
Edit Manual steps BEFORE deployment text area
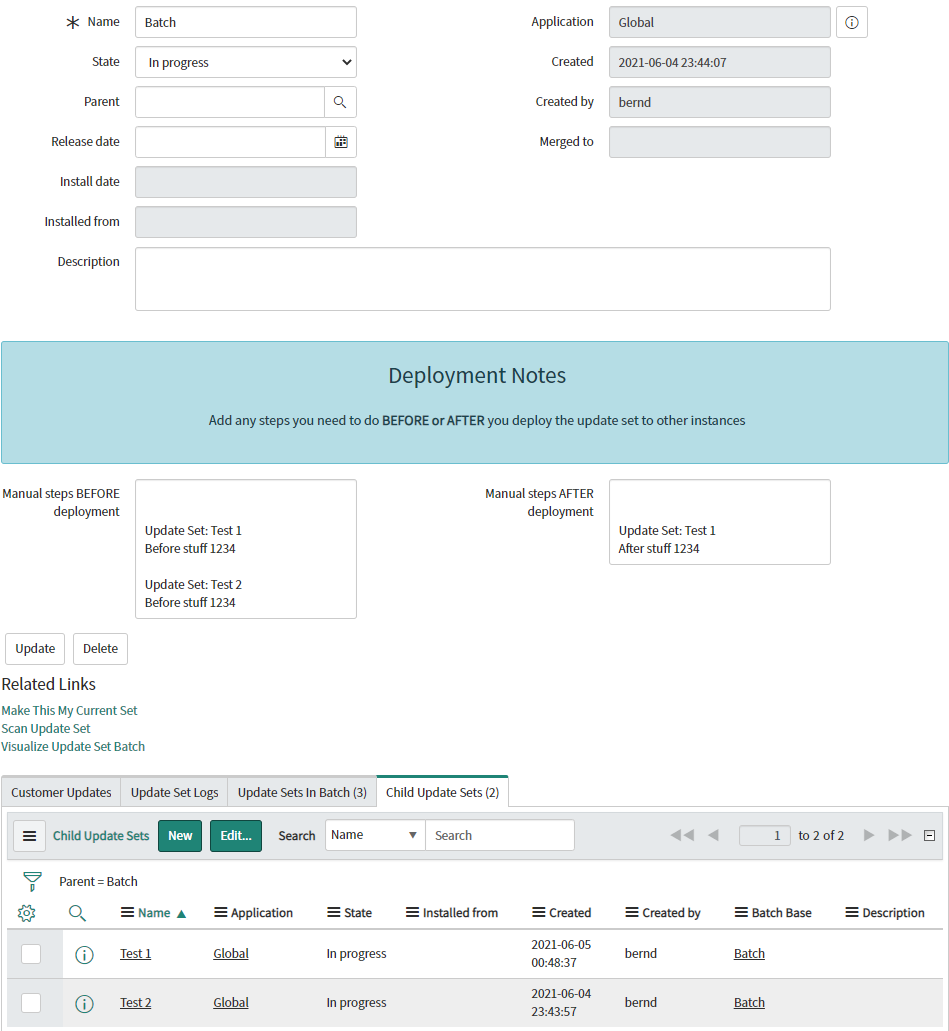pyautogui.click(x=246, y=549)
